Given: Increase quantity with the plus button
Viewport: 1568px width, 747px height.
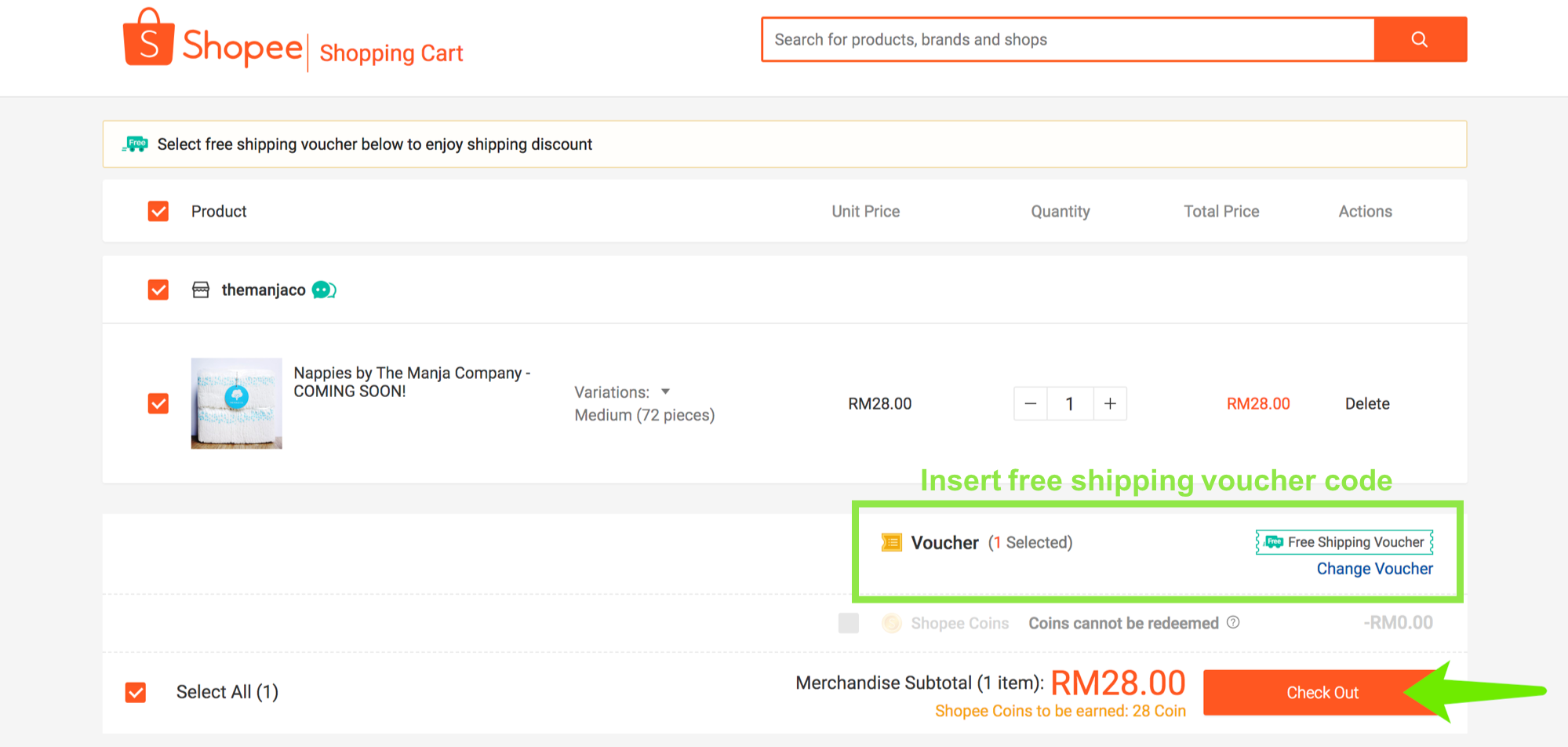Looking at the screenshot, I should [1110, 403].
